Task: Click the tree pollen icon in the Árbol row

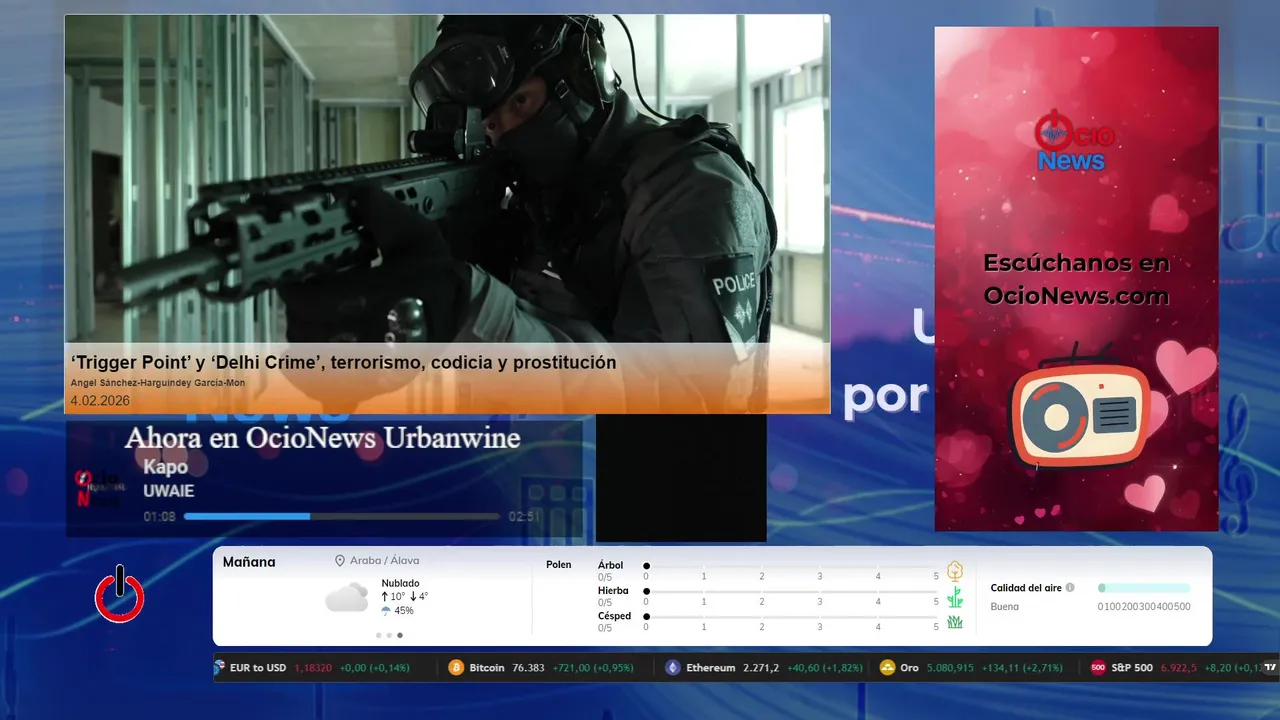Action: tap(955, 571)
